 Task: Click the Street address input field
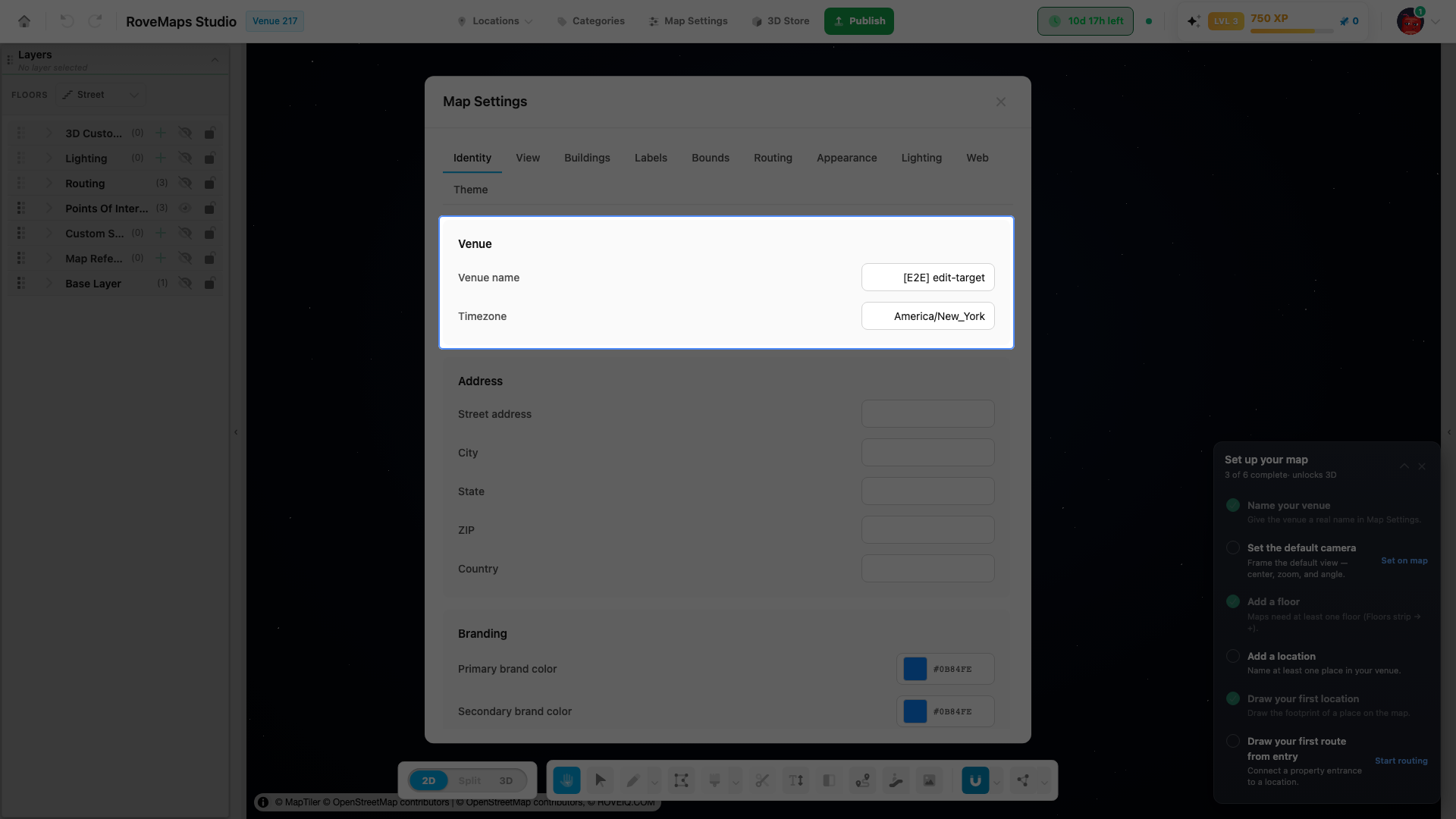pos(927,414)
